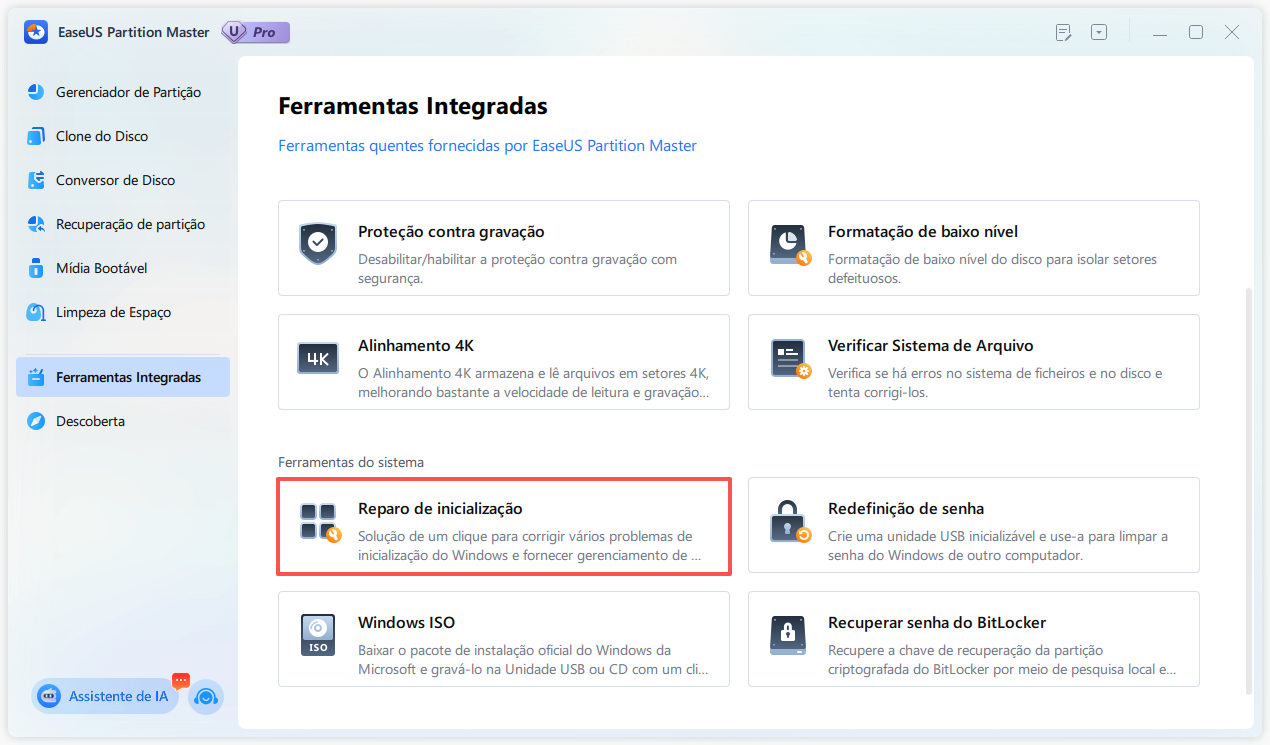Screen dimensions: 1270x745
Task: Open the support headset icon
Action: 206,696
